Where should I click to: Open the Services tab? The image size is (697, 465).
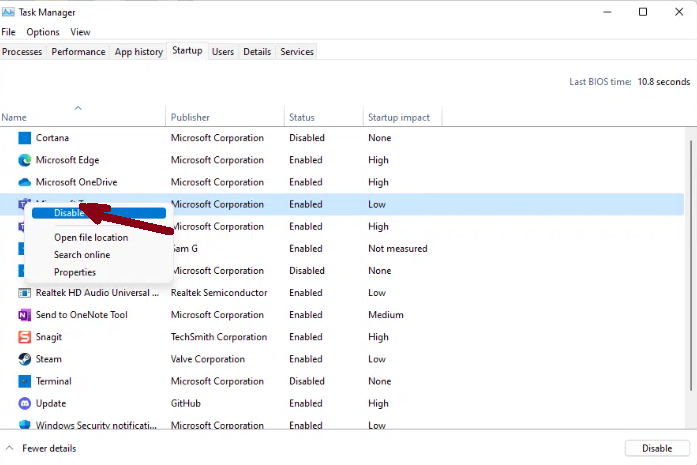[x=297, y=52]
